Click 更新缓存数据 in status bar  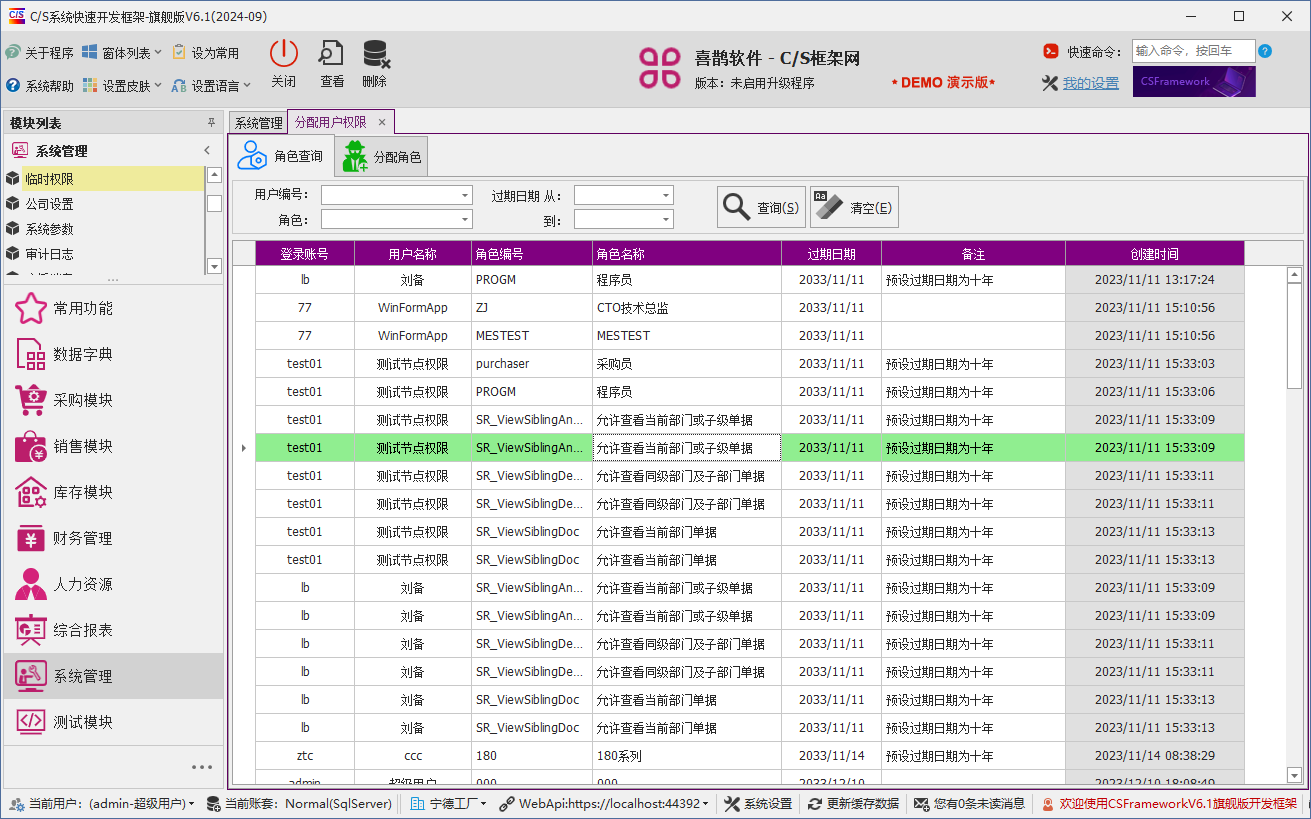[x=854, y=803]
